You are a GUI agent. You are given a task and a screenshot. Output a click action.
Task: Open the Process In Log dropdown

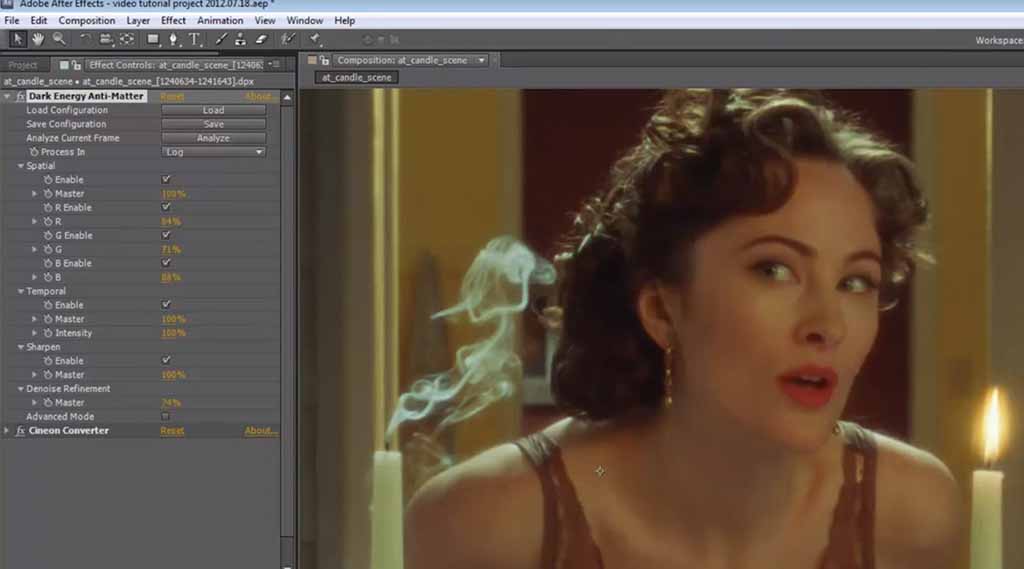214,152
